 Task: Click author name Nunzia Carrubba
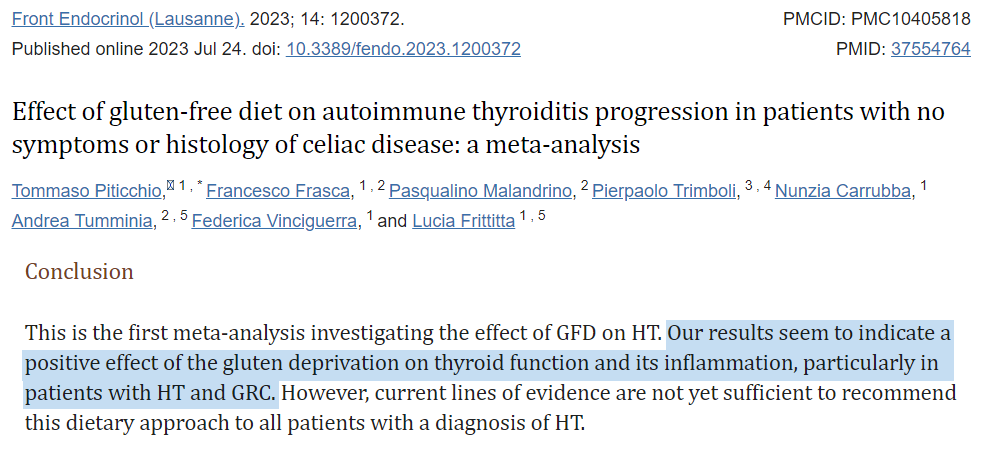click(845, 191)
